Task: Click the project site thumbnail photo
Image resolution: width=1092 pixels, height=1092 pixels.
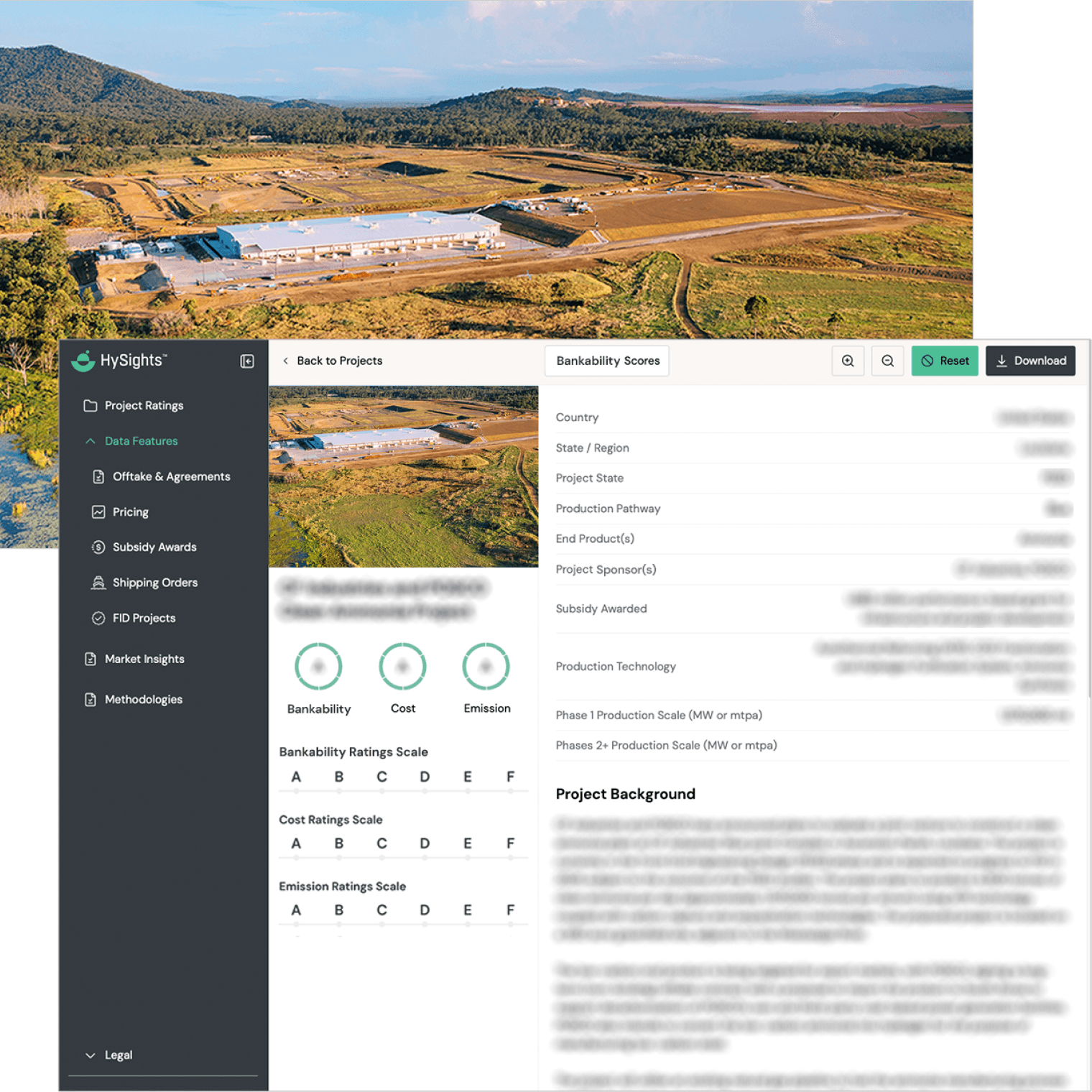Action: [403, 476]
